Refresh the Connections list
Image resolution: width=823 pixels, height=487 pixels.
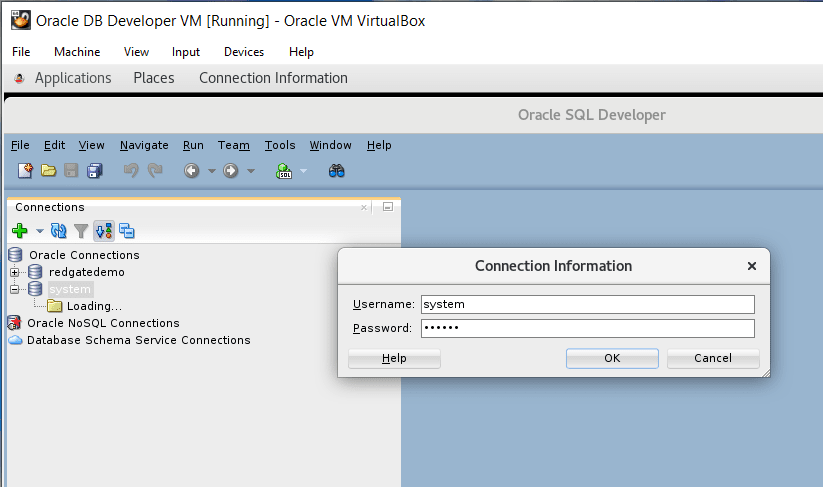[x=58, y=230]
